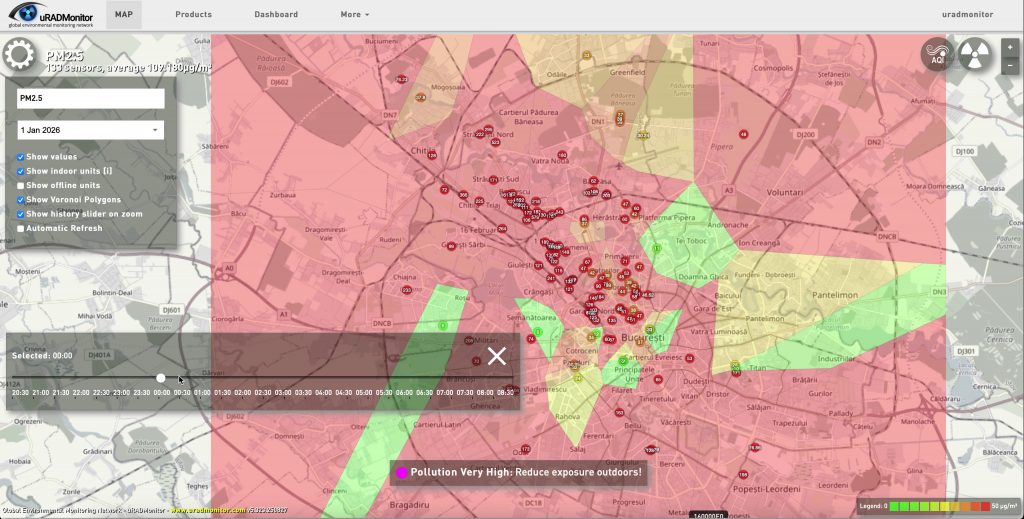Image resolution: width=1024 pixels, height=519 pixels.
Task: Click the magenta pollution level indicator dot
Action: coord(402,472)
